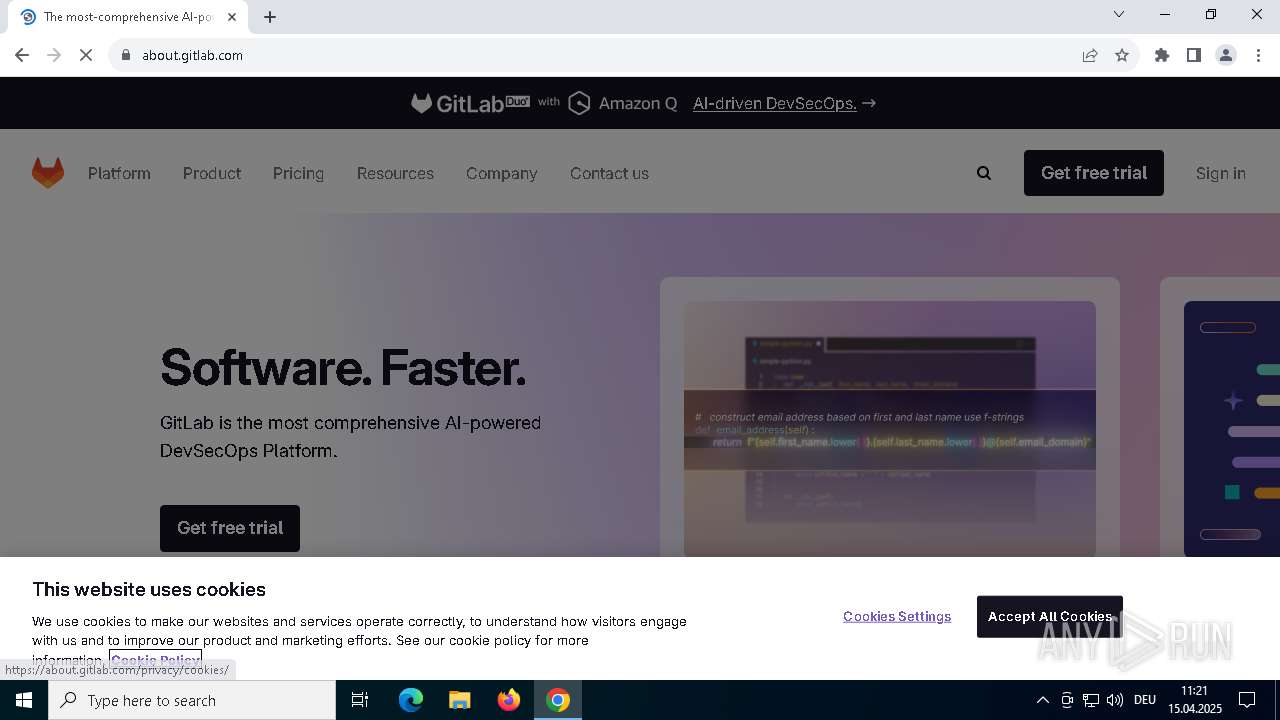Bookmark this page star icon
The width and height of the screenshot is (1280, 720).
[x=1122, y=55]
